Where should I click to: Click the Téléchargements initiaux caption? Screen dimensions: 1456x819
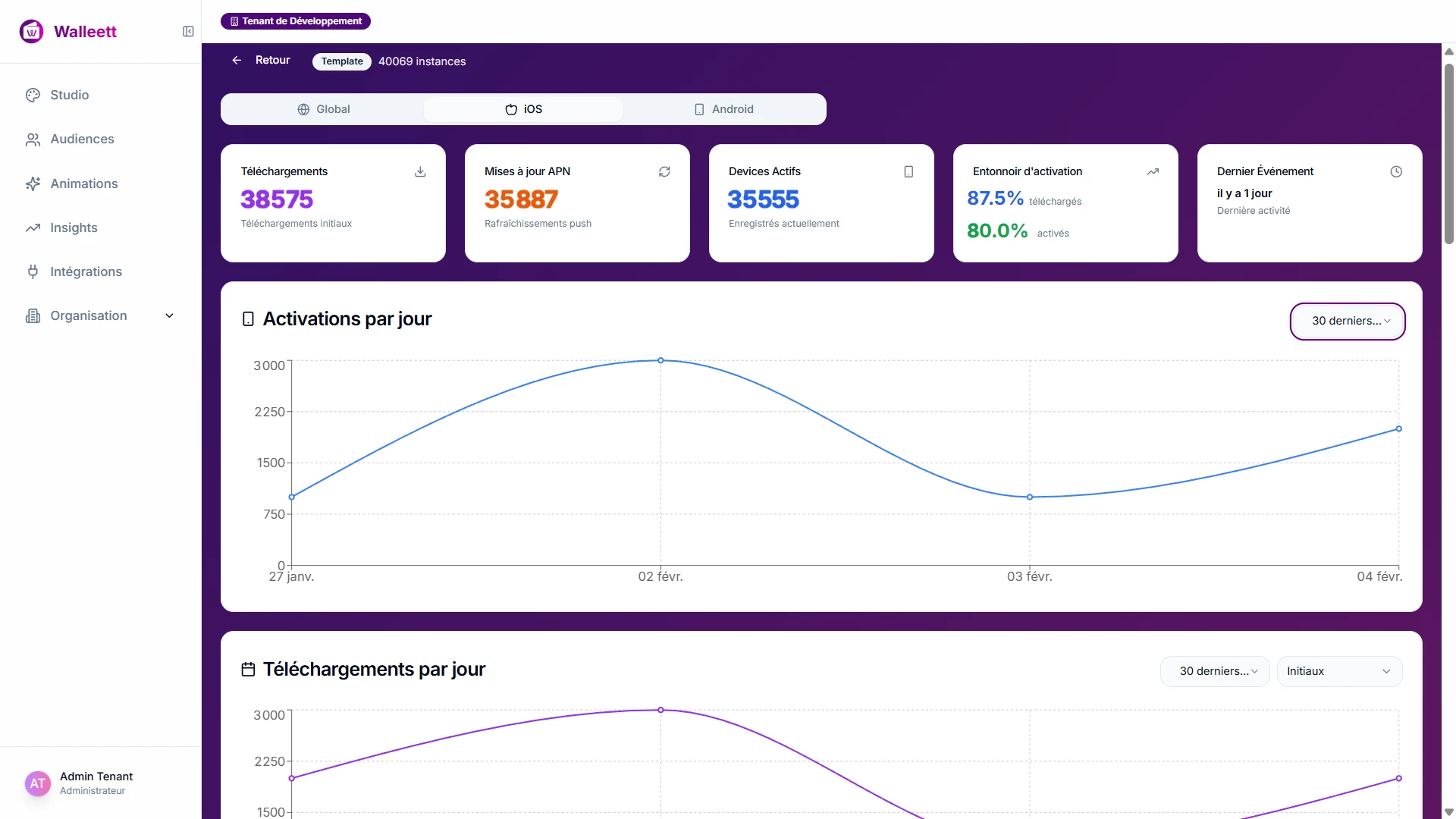[296, 224]
